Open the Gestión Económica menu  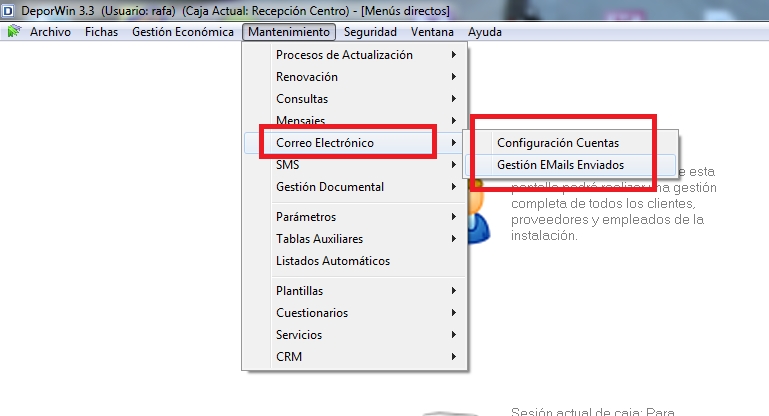click(x=182, y=32)
